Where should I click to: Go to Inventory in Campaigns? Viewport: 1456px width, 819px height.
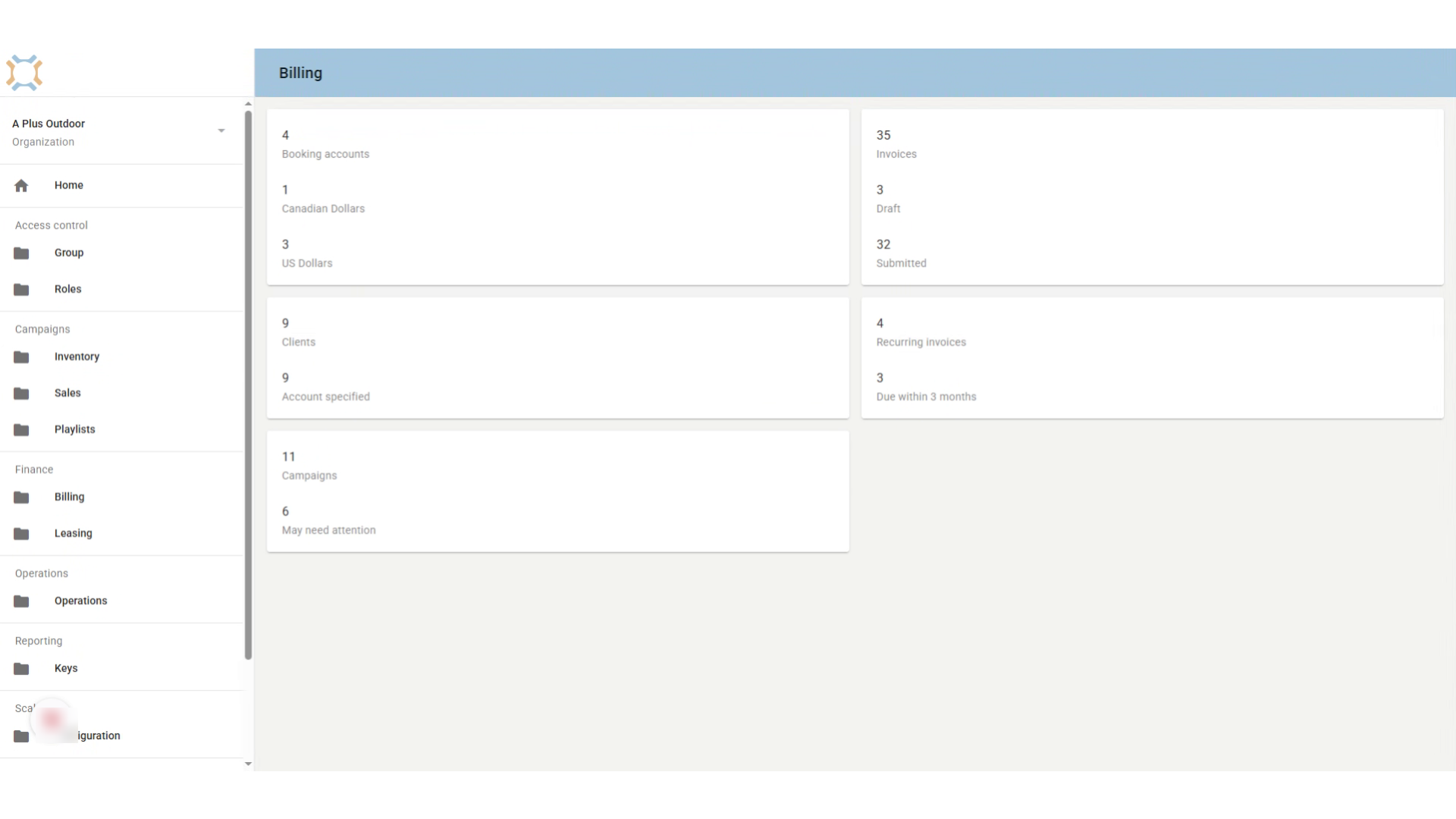121,357
